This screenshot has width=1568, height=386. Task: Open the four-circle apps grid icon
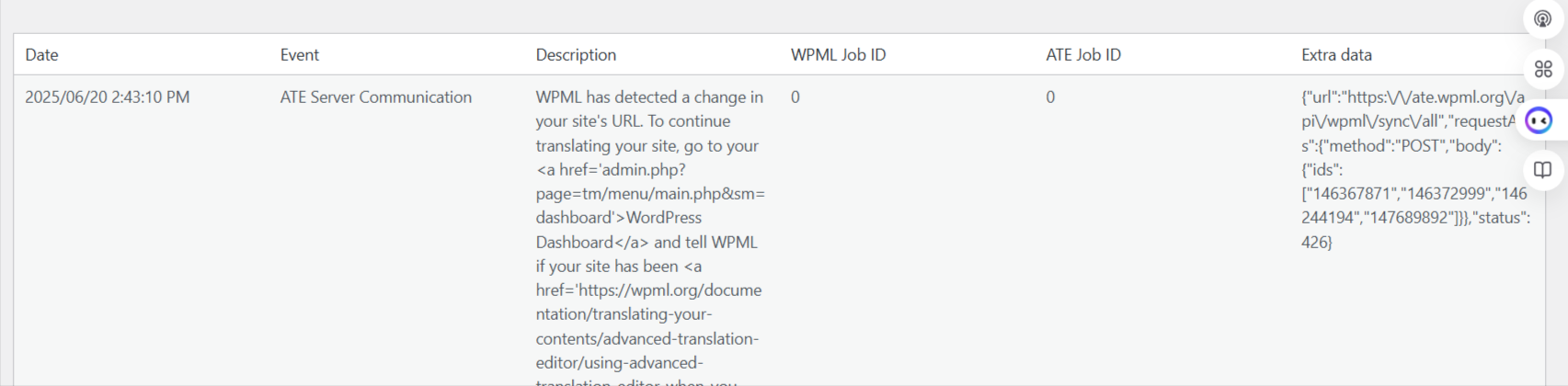pos(1543,69)
